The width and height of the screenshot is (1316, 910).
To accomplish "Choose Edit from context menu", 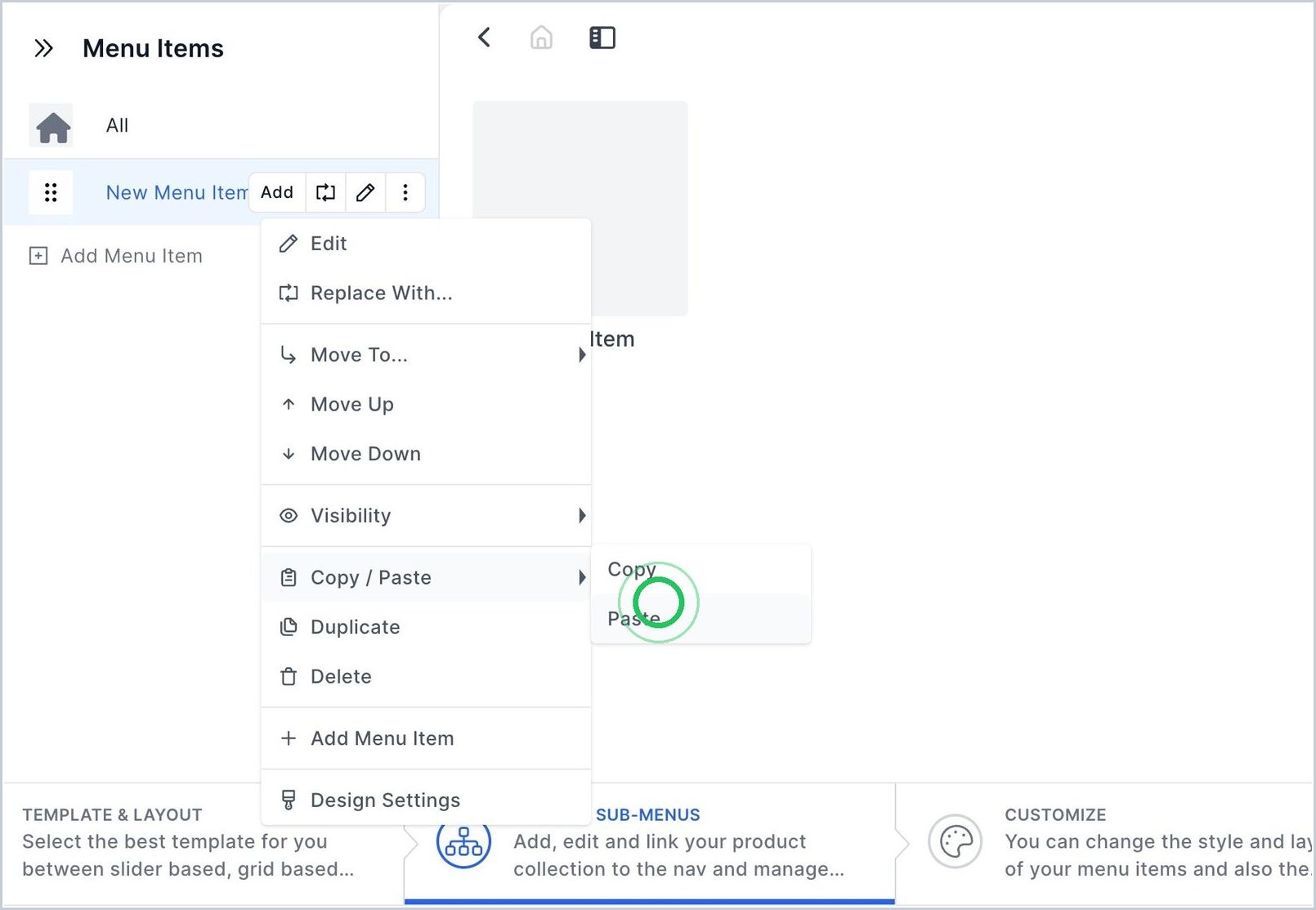I will point(426,244).
